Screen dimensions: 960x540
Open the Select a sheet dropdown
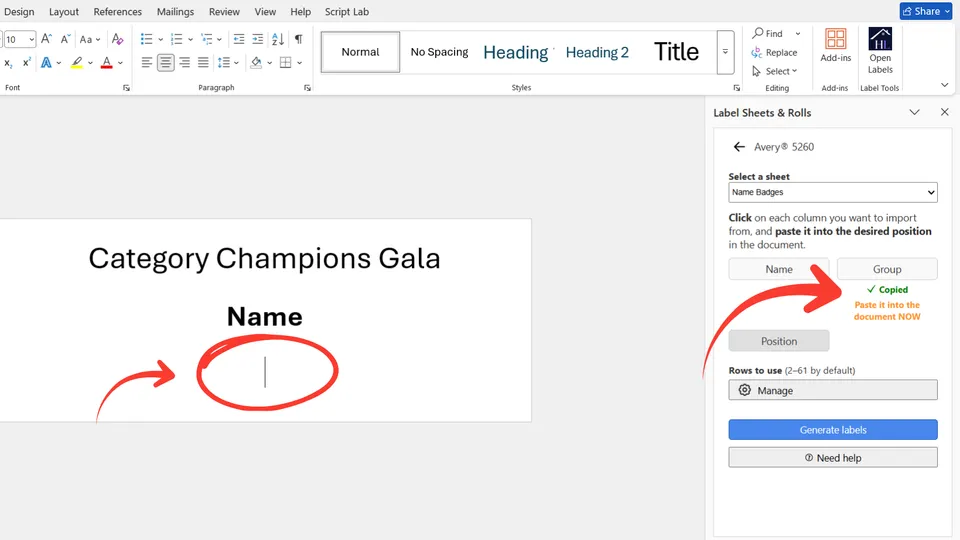[833, 192]
